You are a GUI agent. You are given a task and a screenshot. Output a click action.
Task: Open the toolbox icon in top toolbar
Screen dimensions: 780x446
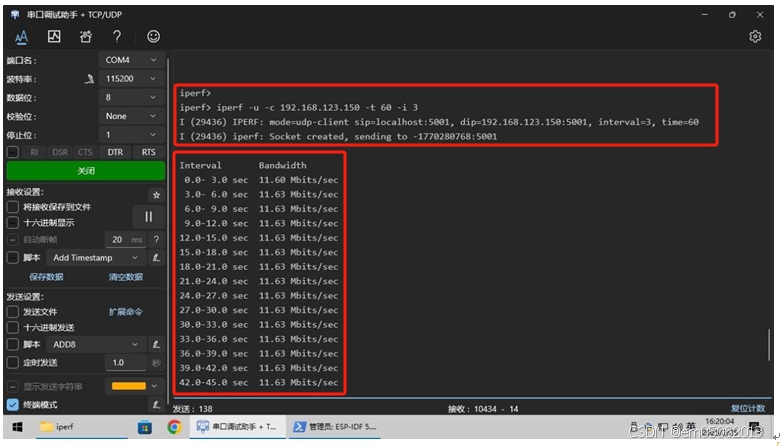86,36
